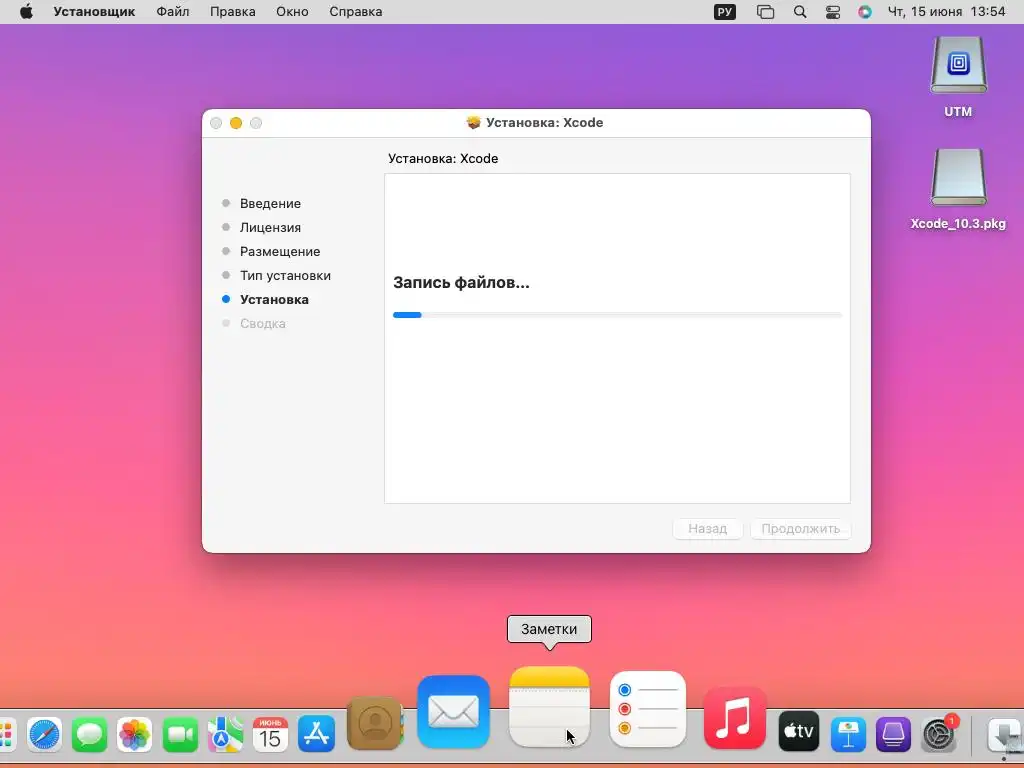
Task: Open Mail app in dock
Action: click(453, 712)
